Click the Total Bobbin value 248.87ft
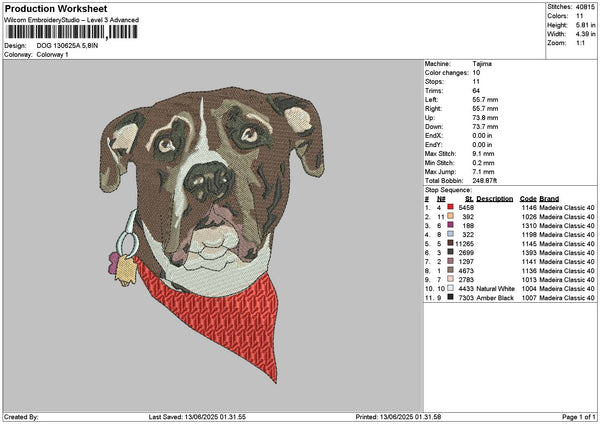This screenshot has width=600, height=424. pos(485,180)
